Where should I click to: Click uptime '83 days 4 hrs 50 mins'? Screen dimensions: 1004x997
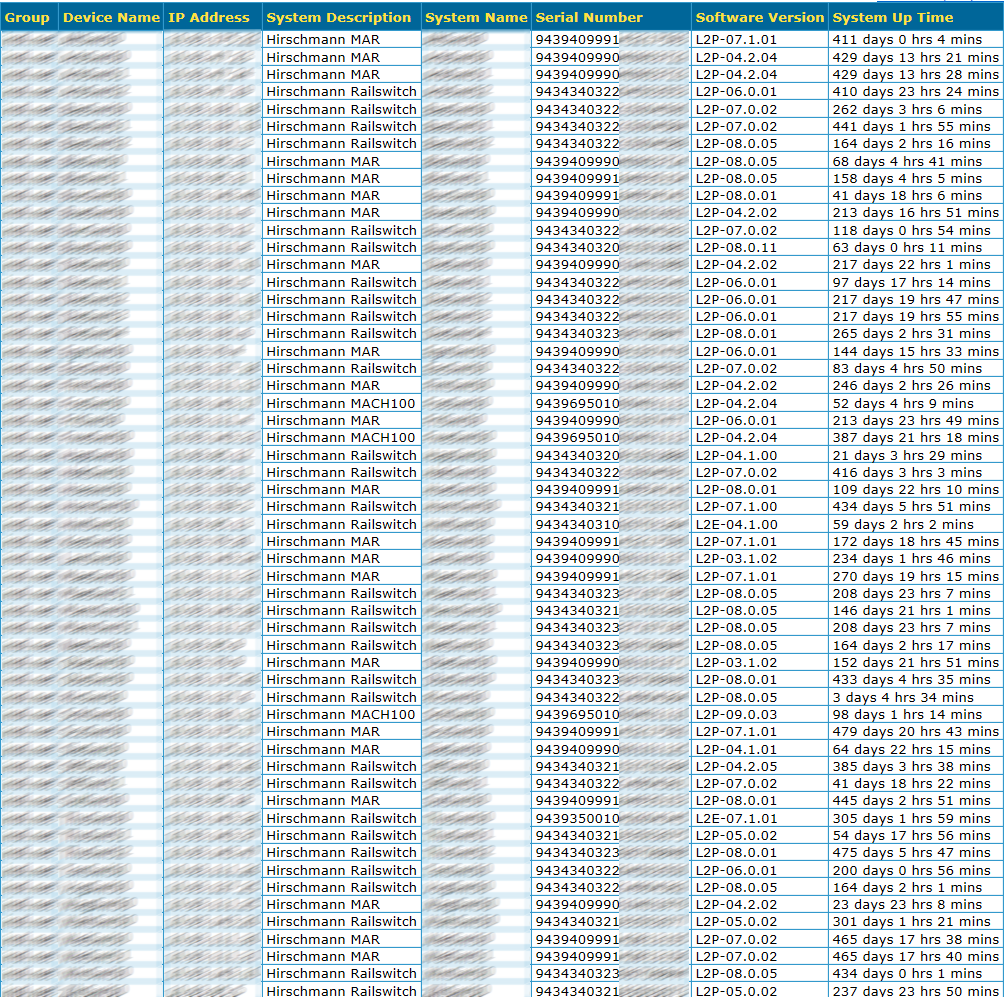[907, 368]
